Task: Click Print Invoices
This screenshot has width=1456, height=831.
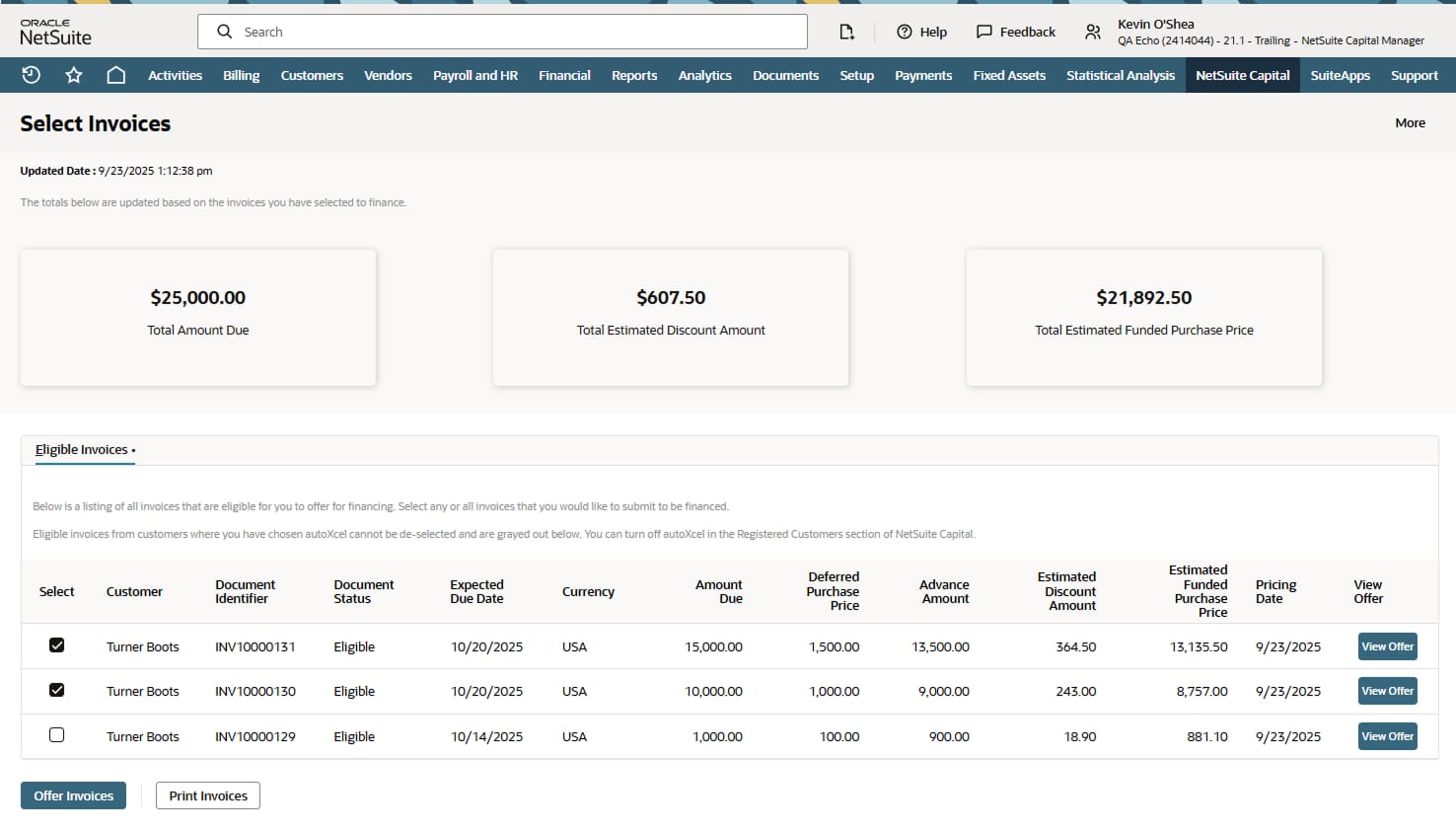Action: click(207, 795)
